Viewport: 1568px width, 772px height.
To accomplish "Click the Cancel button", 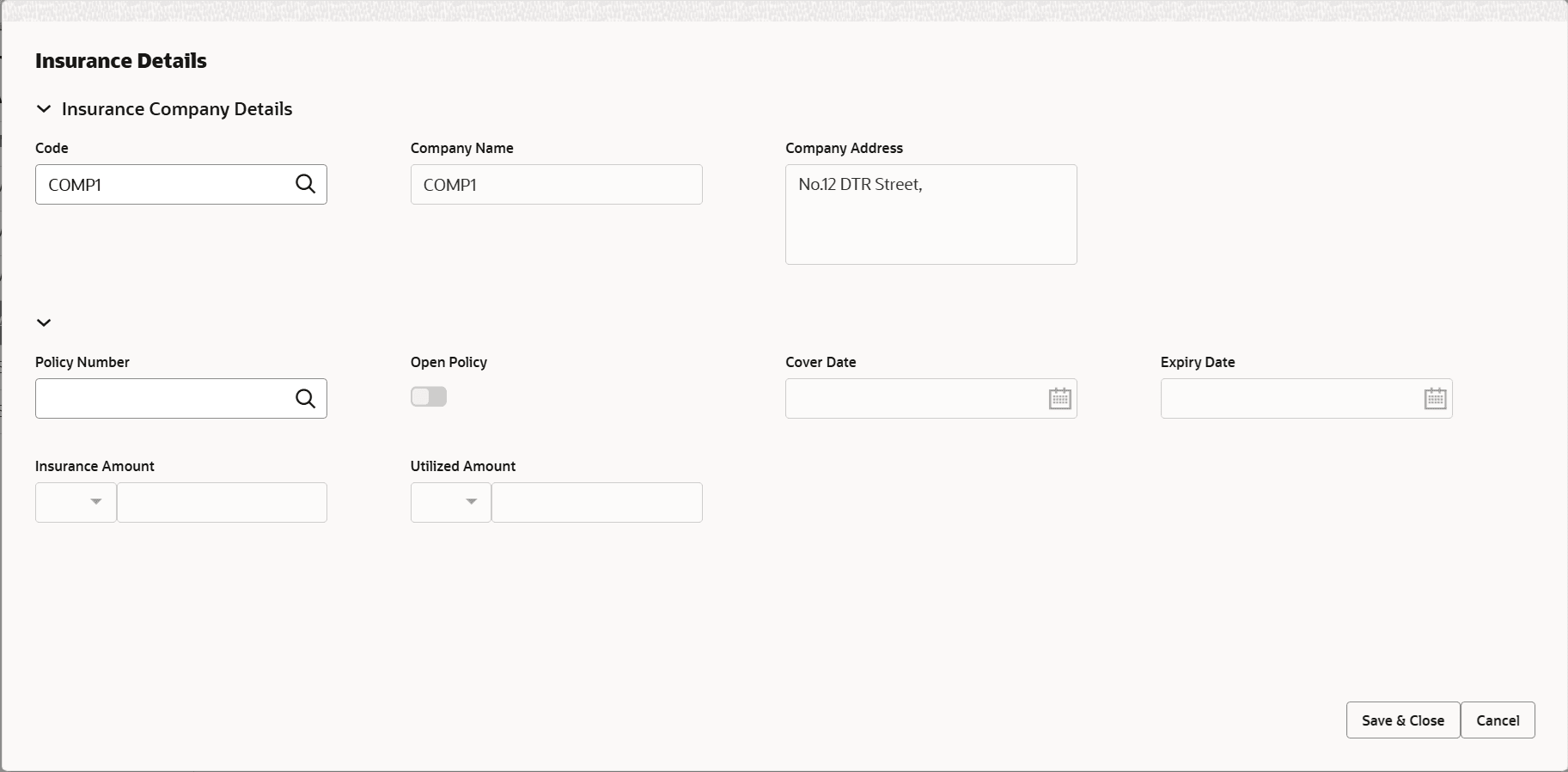I will [1498, 720].
